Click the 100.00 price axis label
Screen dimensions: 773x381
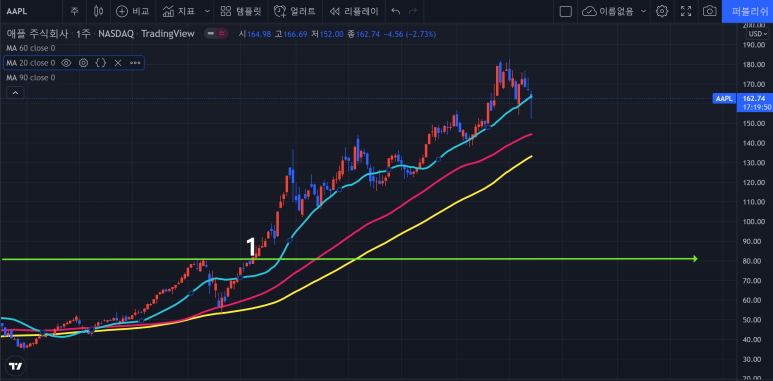click(755, 222)
